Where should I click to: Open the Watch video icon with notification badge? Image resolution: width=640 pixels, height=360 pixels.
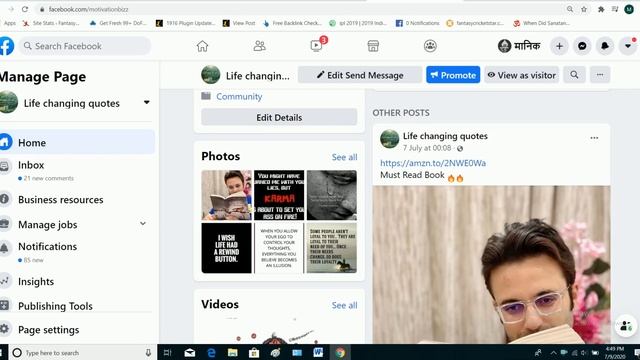point(316,46)
